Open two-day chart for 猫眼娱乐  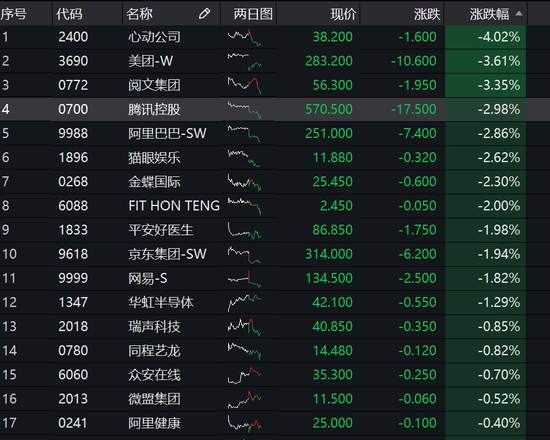point(244,158)
